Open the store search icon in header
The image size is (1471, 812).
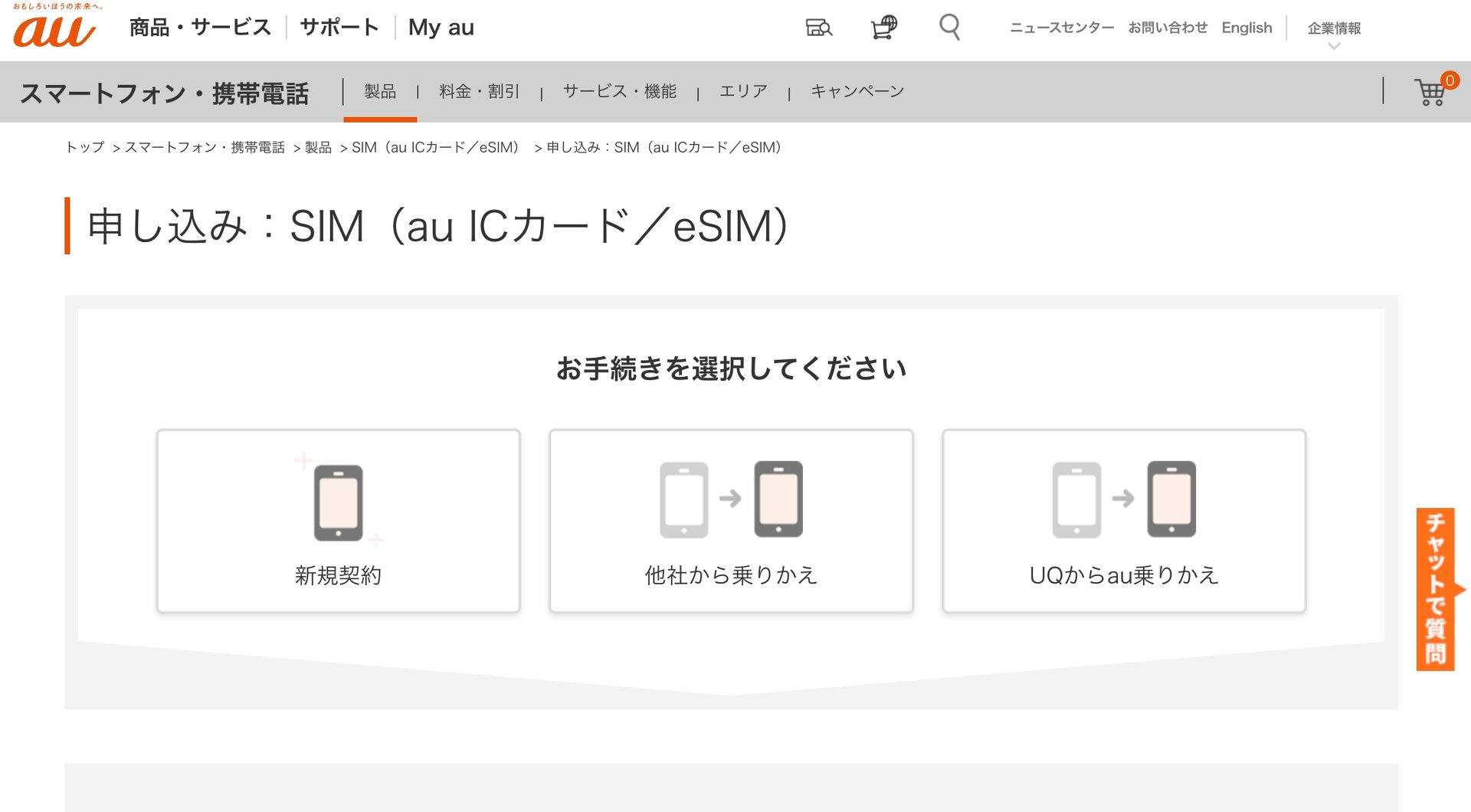(819, 28)
